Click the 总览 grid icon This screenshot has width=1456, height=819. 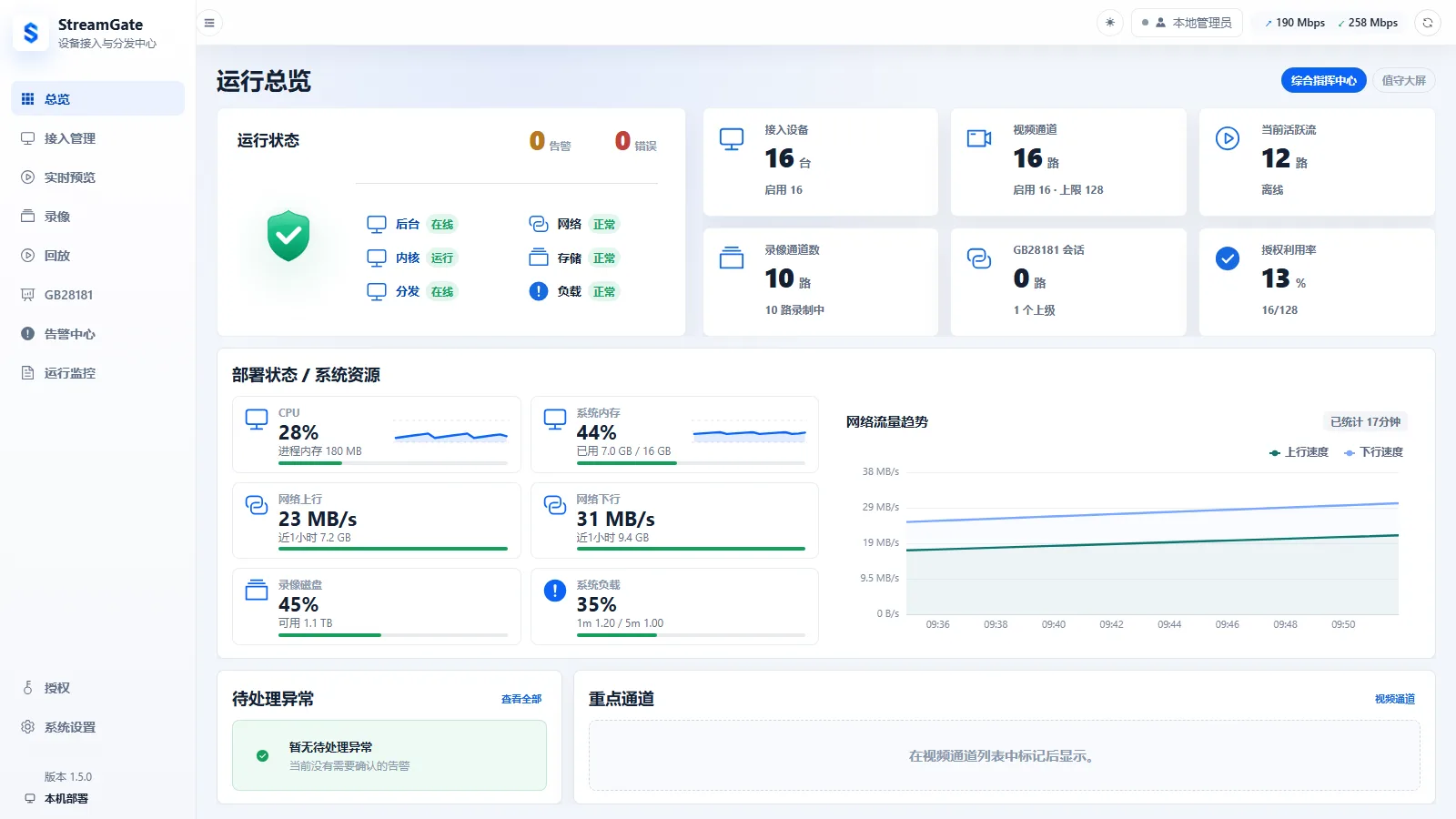pos(28,98)
